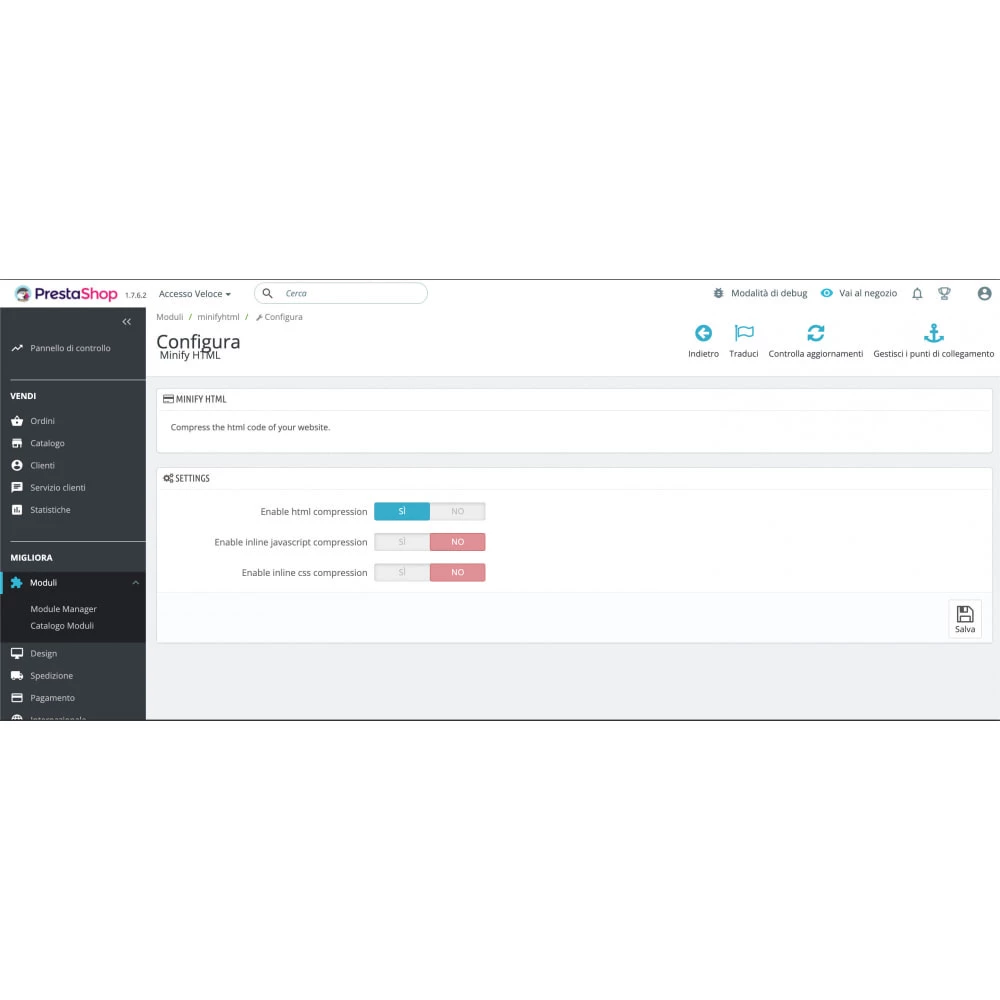1000x1000 pixels.
Task: Open Statistiche in sidebar
Action: pos(50,510)
